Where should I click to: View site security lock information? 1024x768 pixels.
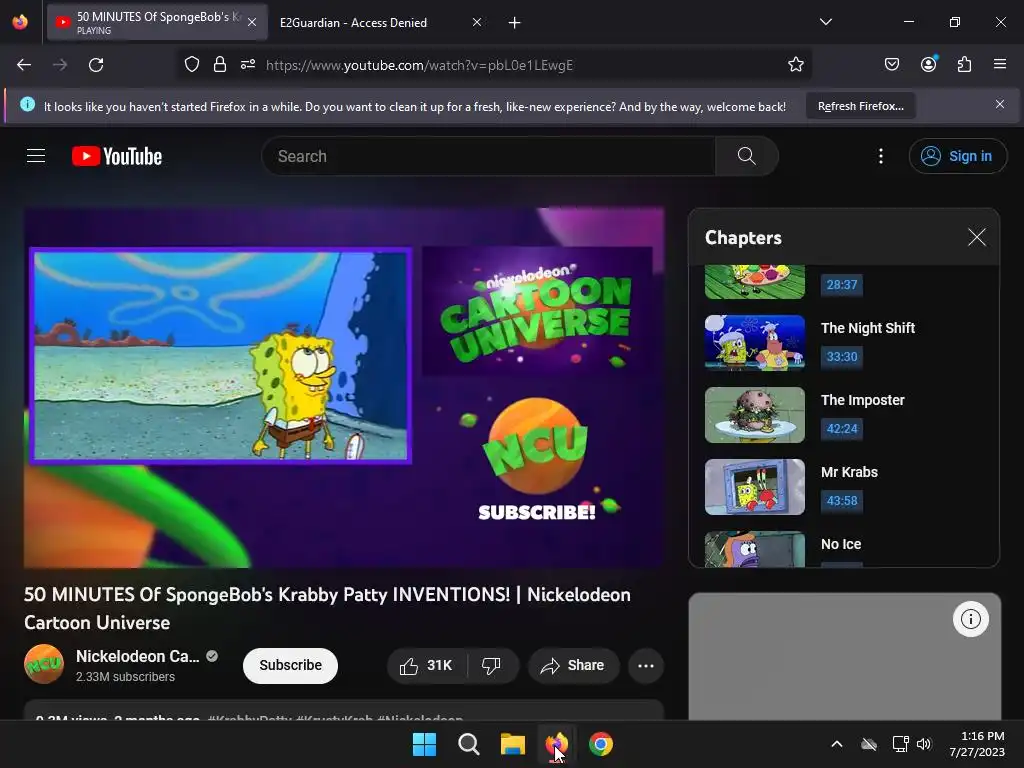coord(220,65)
